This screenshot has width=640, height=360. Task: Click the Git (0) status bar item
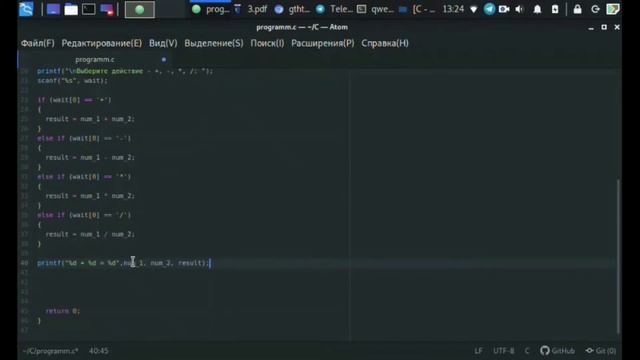(601, 351)
